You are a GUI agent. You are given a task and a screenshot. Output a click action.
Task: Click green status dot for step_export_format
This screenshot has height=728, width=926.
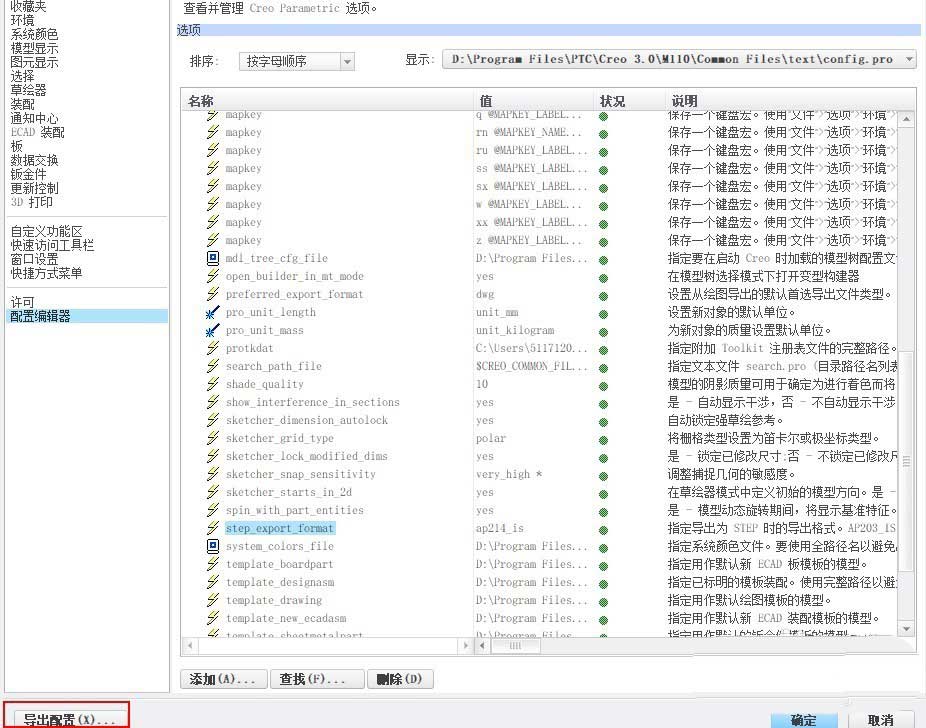[x=603, y=530]
